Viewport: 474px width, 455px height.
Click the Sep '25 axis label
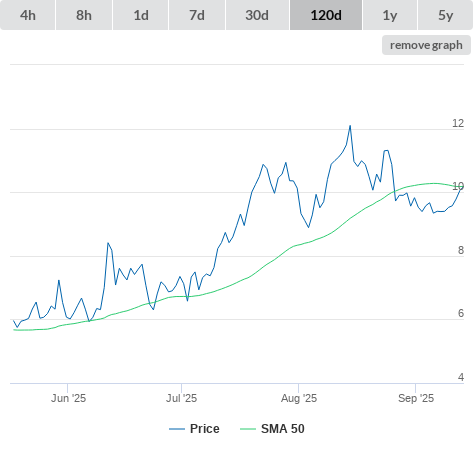(x=416, y=398)
